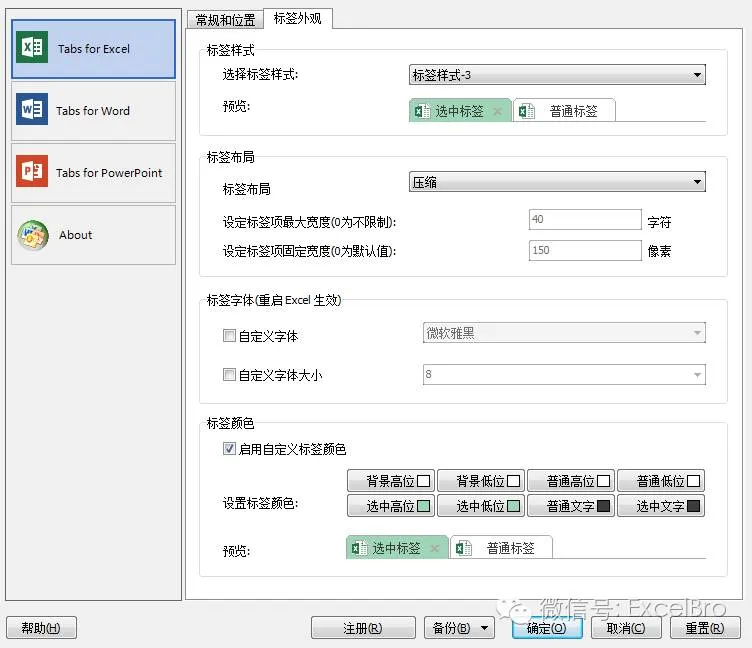Open the 选择标签样式 dropdown

point(557,75)
